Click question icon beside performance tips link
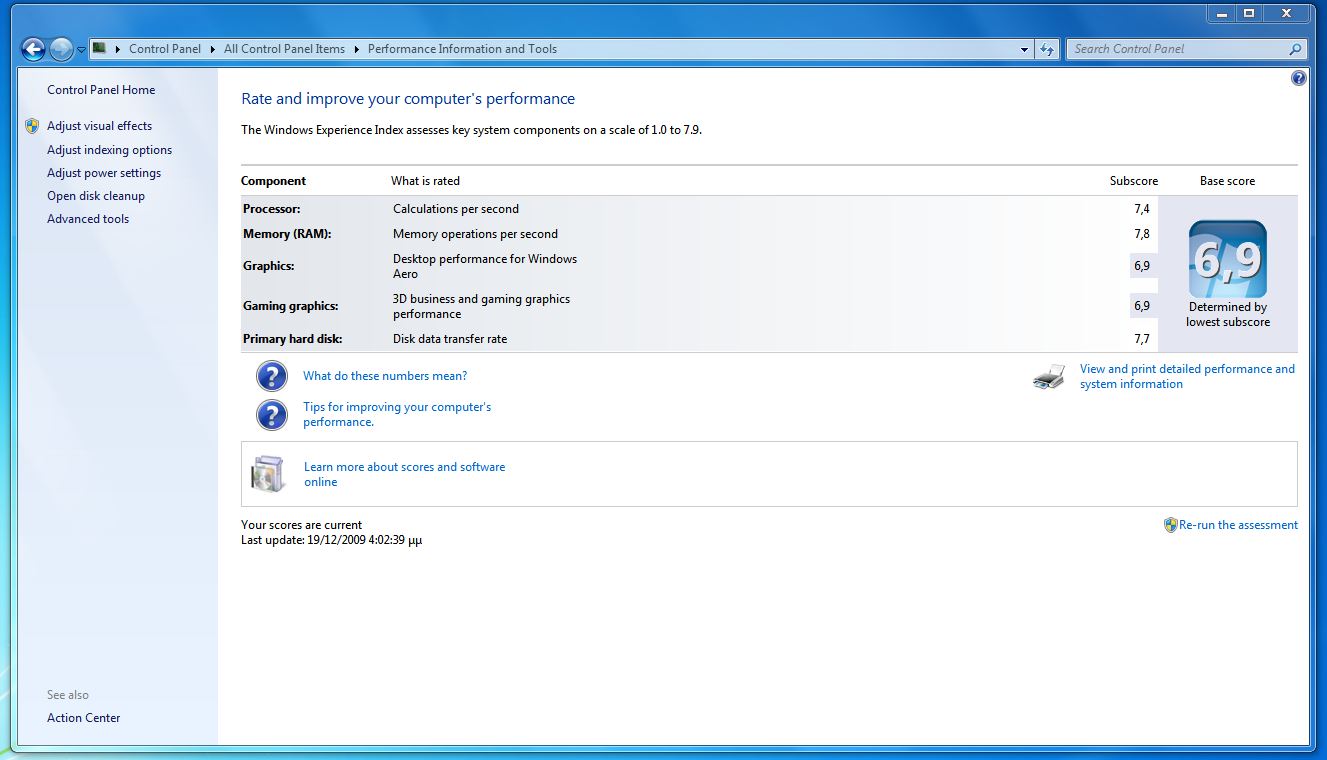1327x760 pixels. 272,415
